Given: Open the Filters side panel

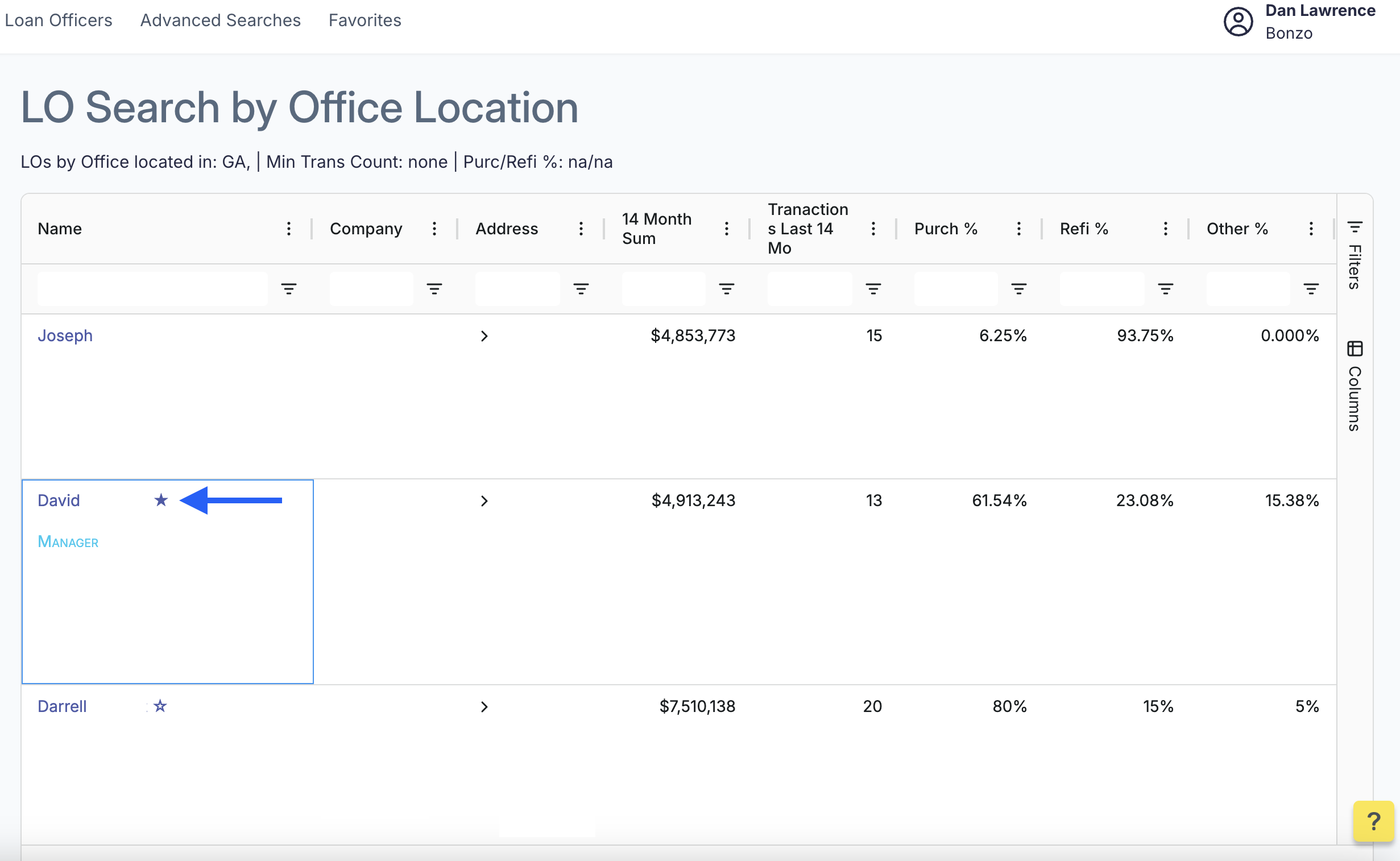Looking at the screenshot, I should 1355,255.
